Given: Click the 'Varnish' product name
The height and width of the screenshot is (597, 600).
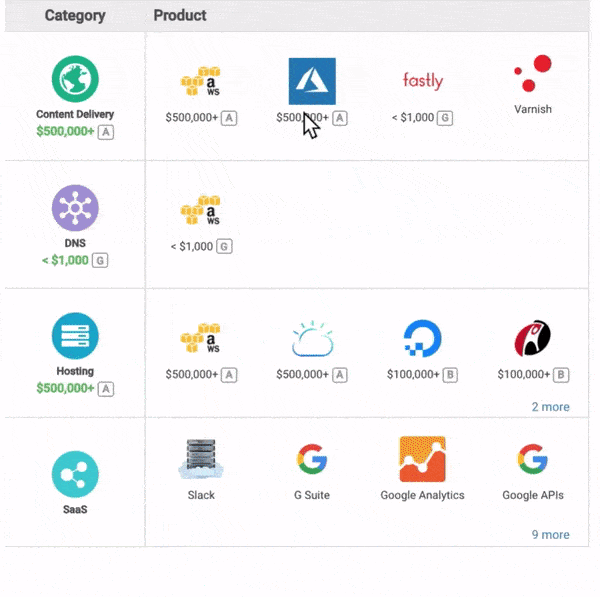Looking at the screenshot, I should [x=533, y=109].
